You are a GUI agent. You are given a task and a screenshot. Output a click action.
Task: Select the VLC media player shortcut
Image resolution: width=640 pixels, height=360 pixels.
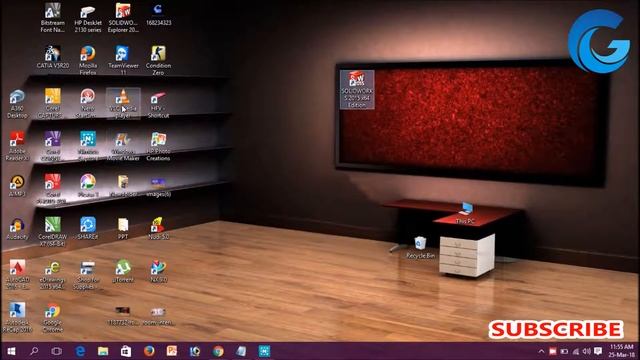click(123, 104)
